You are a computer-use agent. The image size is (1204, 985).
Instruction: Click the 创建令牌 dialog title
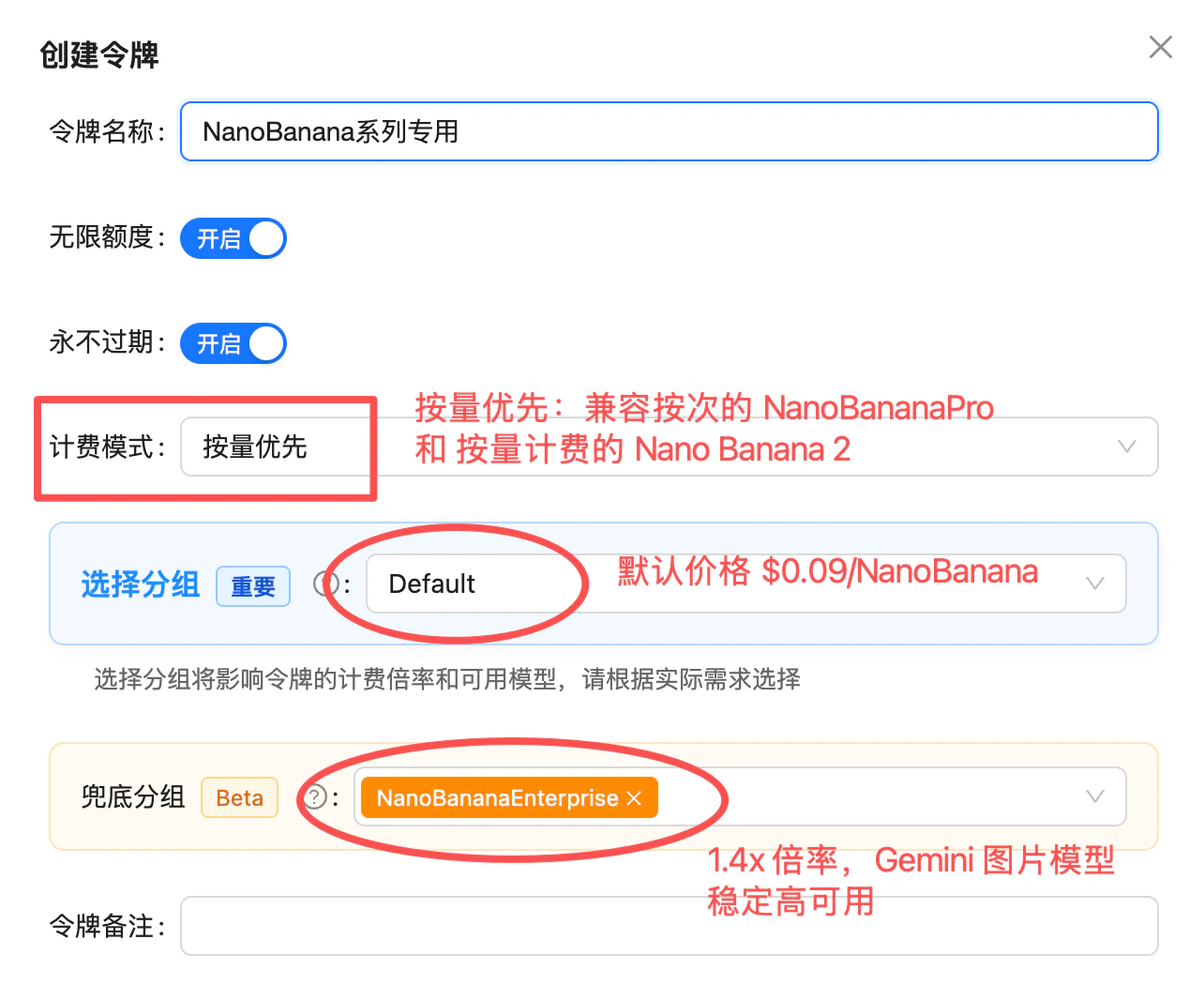pyautogui.click(x=98, y=55)
